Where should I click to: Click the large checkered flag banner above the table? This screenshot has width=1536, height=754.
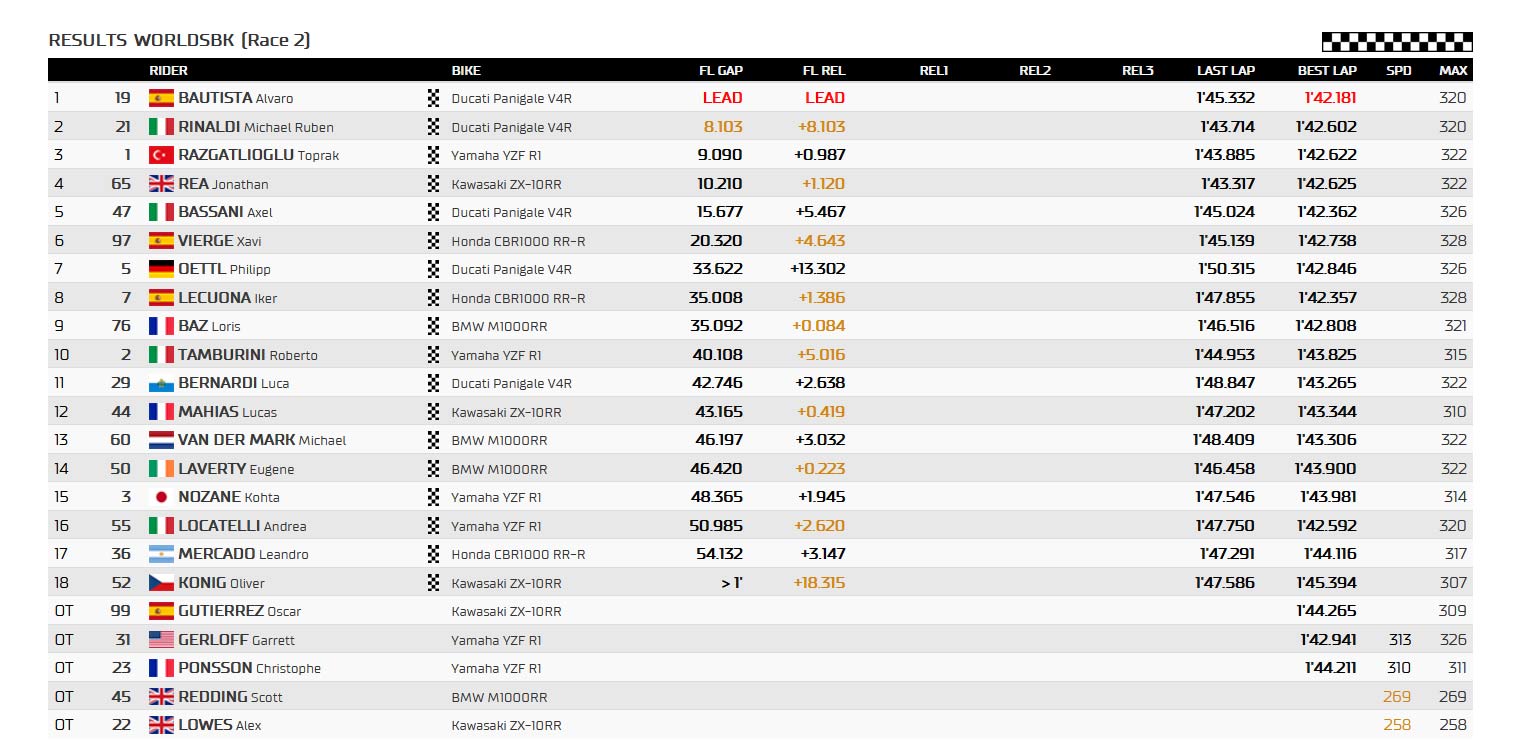coord(1397,42)
